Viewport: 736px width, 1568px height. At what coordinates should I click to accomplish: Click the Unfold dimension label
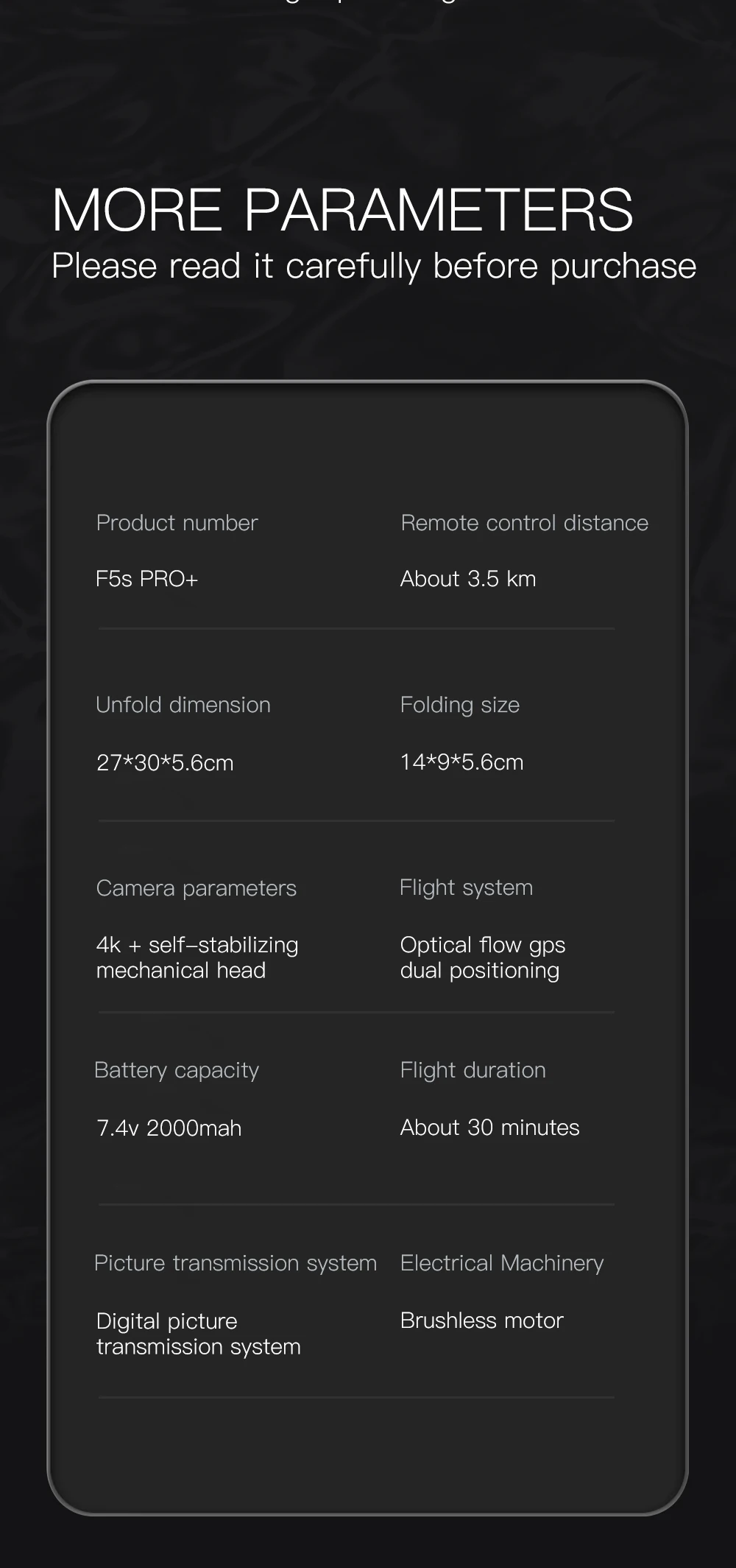183,705
